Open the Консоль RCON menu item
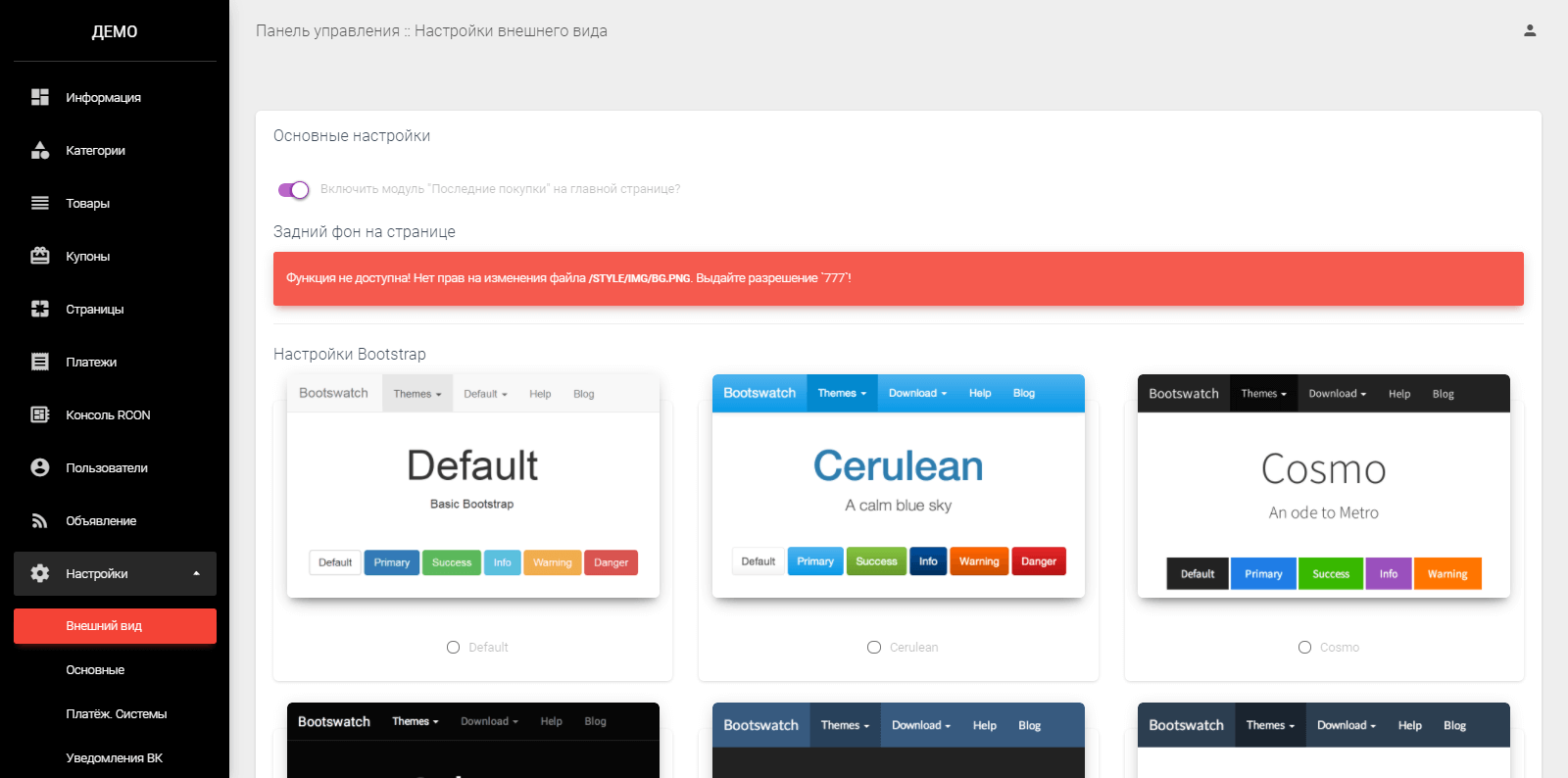This screenshot has width=1568, height=778. tap(115, 414)
